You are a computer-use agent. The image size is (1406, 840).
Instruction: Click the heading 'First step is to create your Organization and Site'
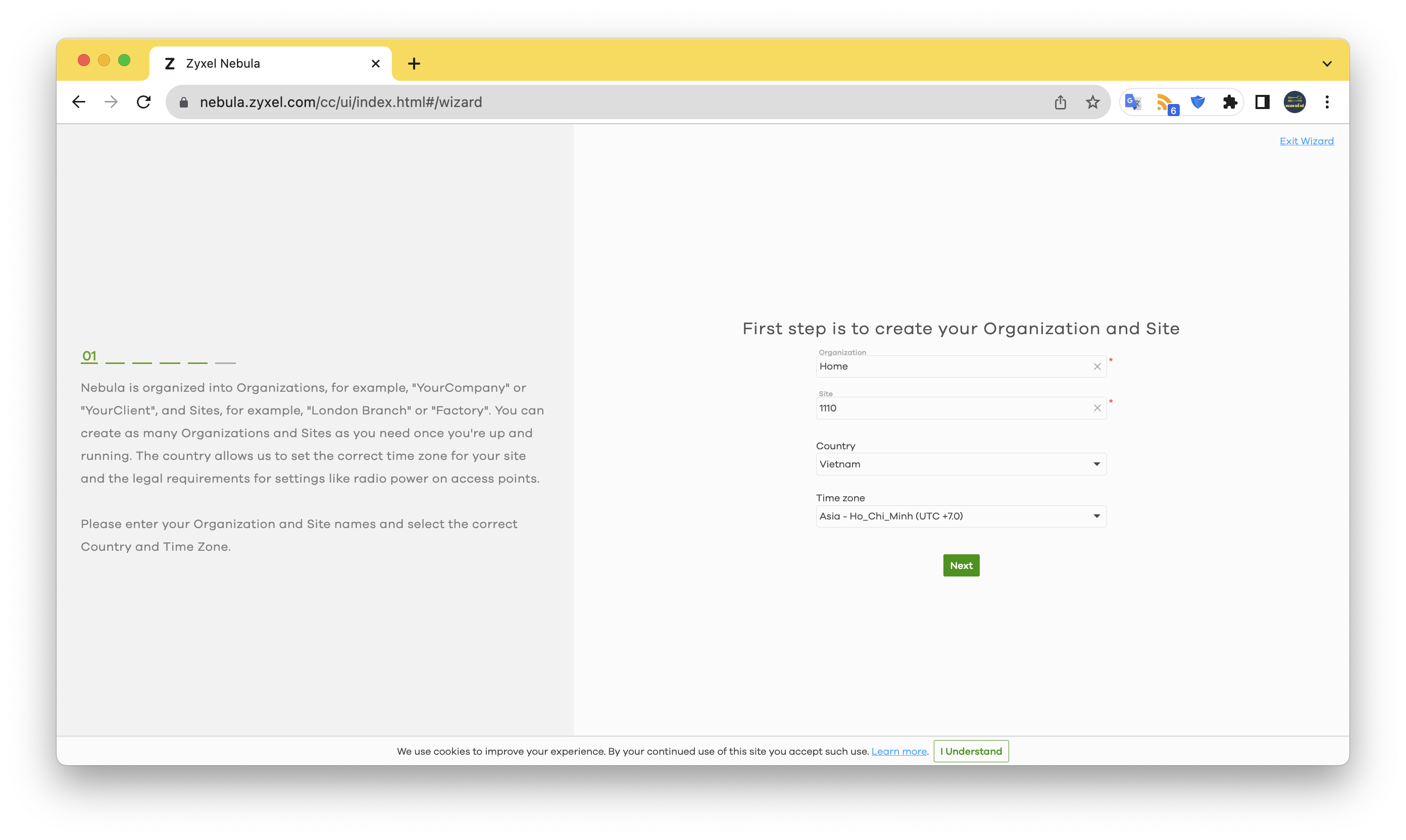961,328
